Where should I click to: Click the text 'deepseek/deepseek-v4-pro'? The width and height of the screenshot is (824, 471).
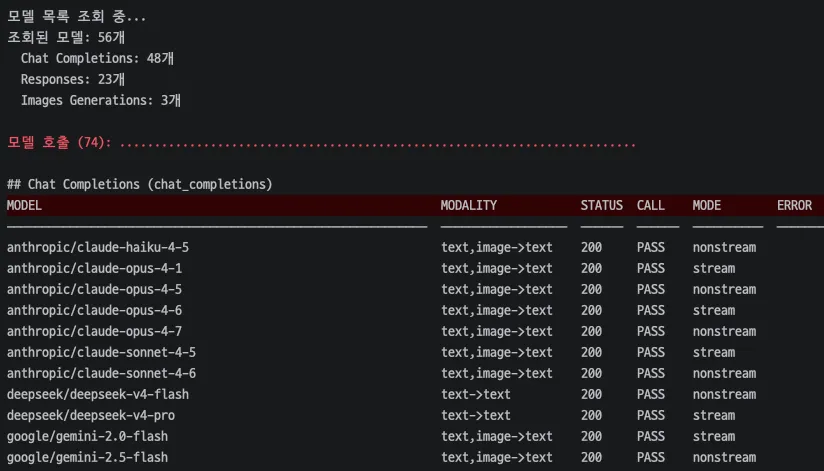coord(91,415)
